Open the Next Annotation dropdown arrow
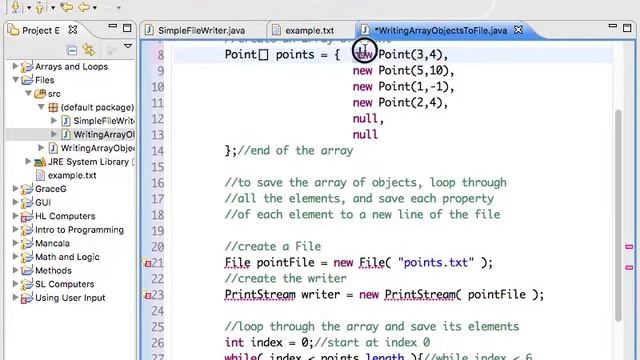This screenshot has width=640, height=360. [29, 7]
